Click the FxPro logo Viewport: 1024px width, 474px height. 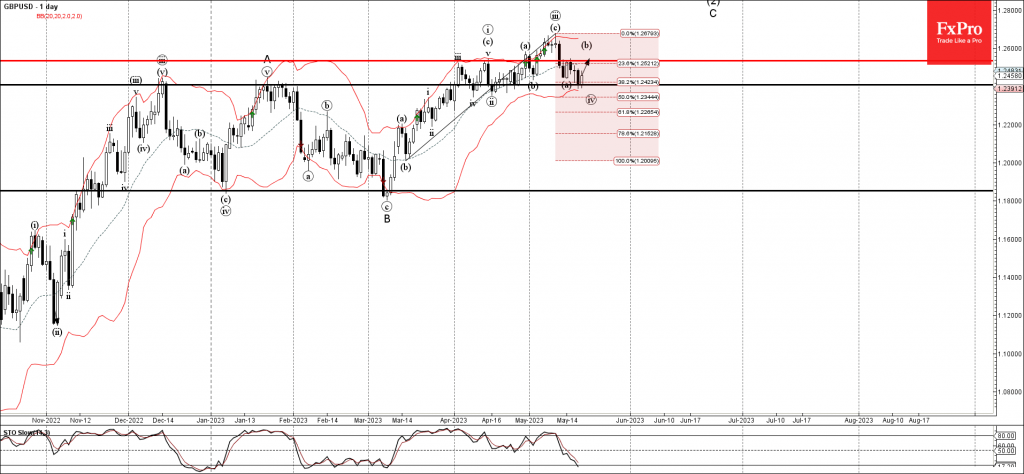[x=959, y=43]
